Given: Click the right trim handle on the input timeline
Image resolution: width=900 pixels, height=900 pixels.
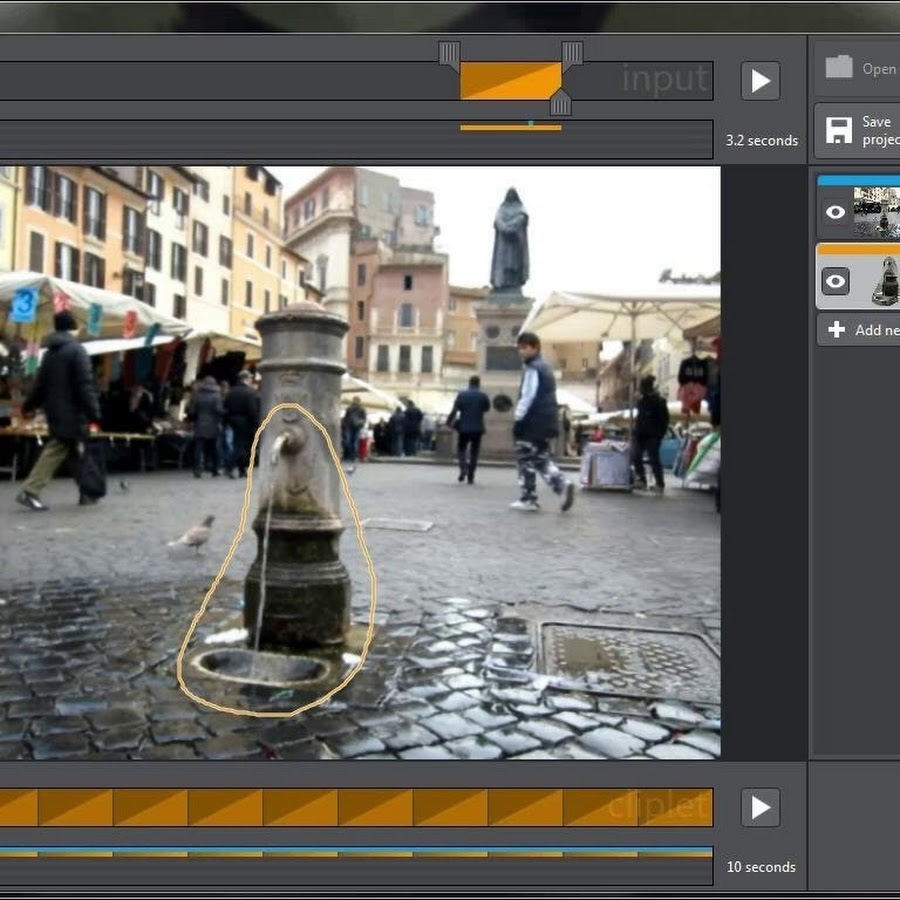Looking at the screenshot, I should (x=572, y=53).
